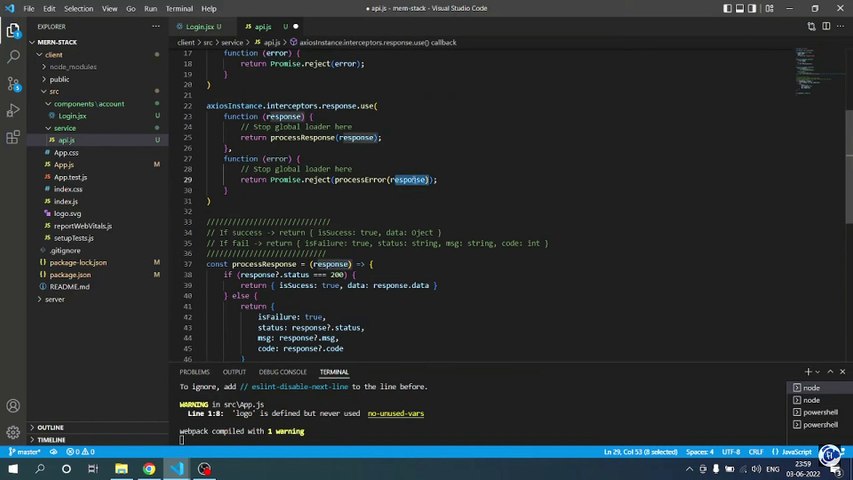Switch to the DEBUG CONSOLE tab

(x=282, y=372)
